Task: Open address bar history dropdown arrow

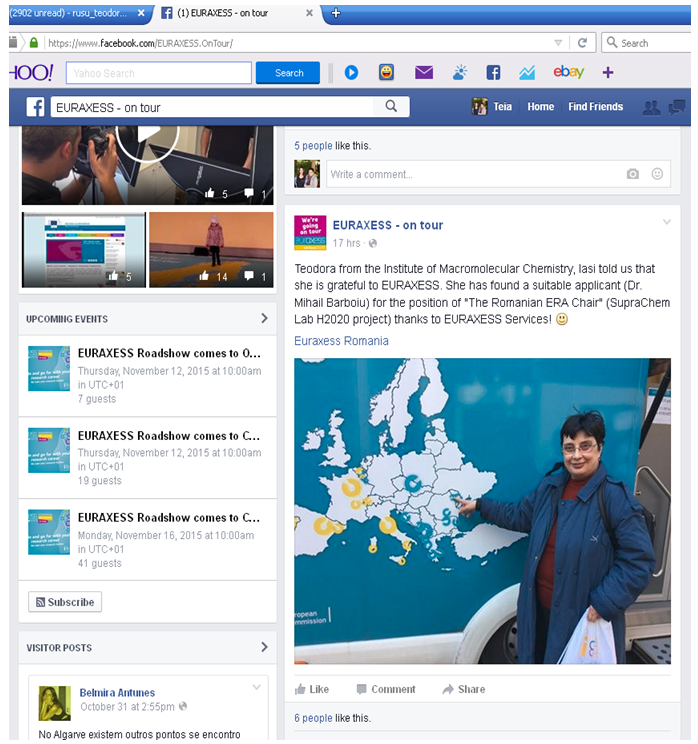Action: [558, 43]
